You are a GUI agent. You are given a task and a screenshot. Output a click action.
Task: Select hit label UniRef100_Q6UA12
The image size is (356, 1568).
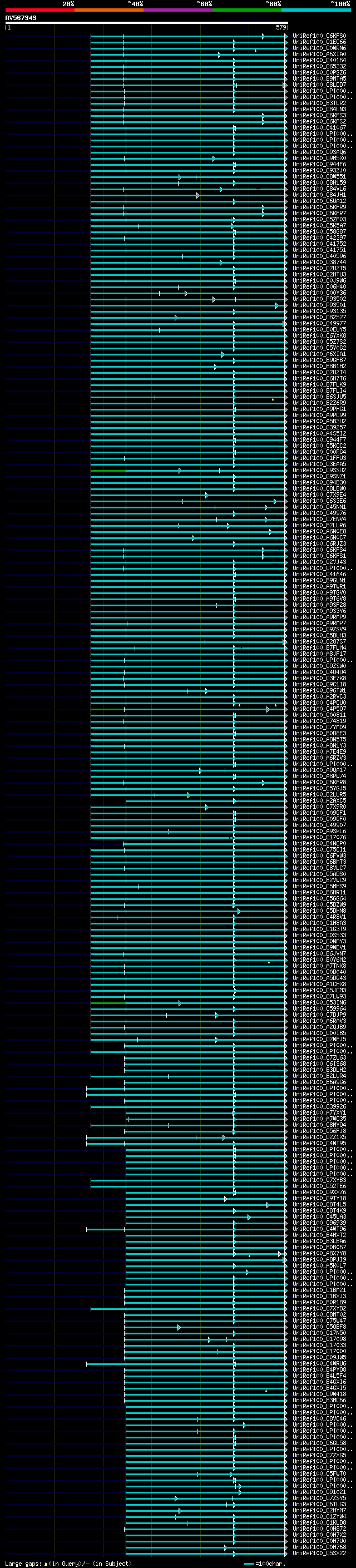point(319,201)
